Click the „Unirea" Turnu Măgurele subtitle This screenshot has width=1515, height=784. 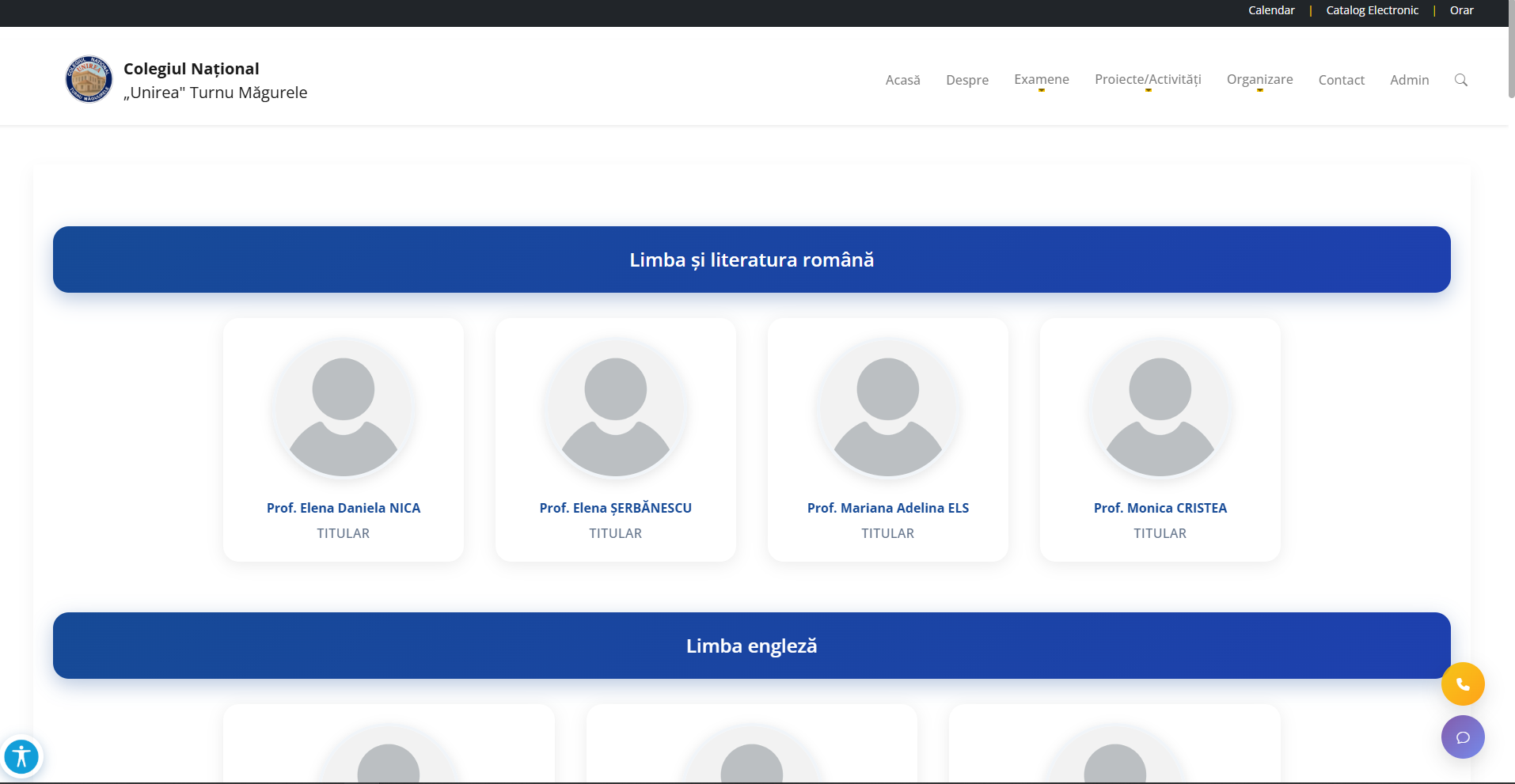click(215, 93)
